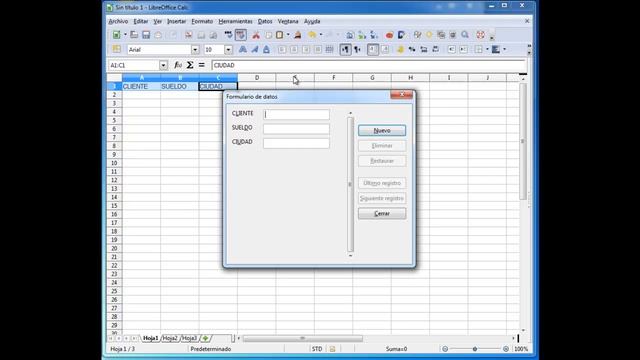
Task: Click the Show draw functions icon
Action: [x=401, y=35]
